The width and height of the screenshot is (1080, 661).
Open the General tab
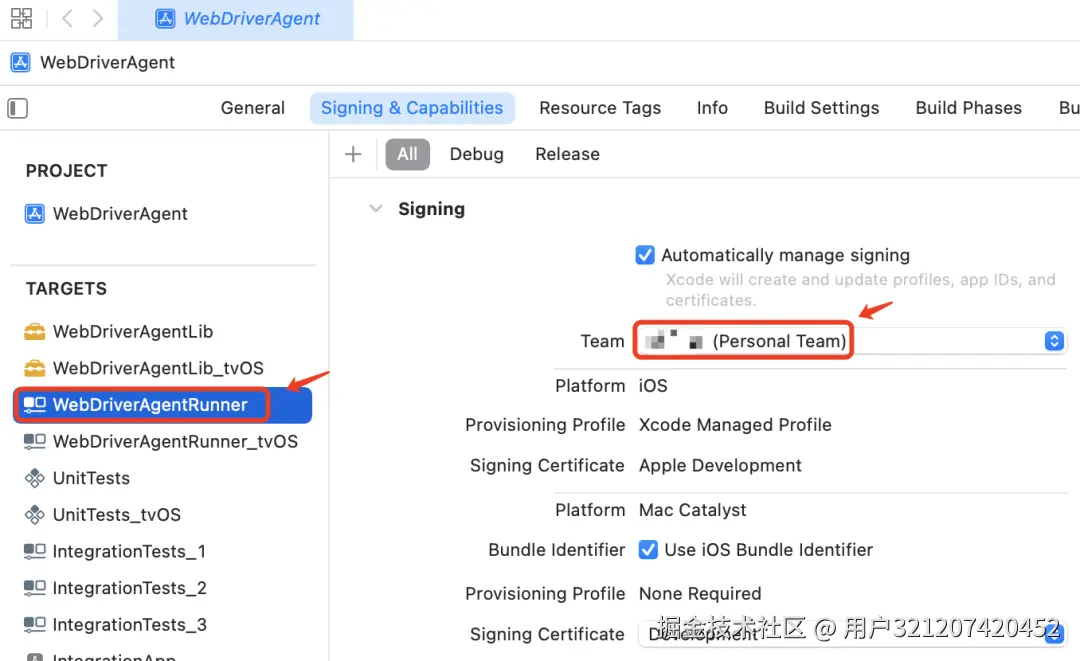click(252, 108)
